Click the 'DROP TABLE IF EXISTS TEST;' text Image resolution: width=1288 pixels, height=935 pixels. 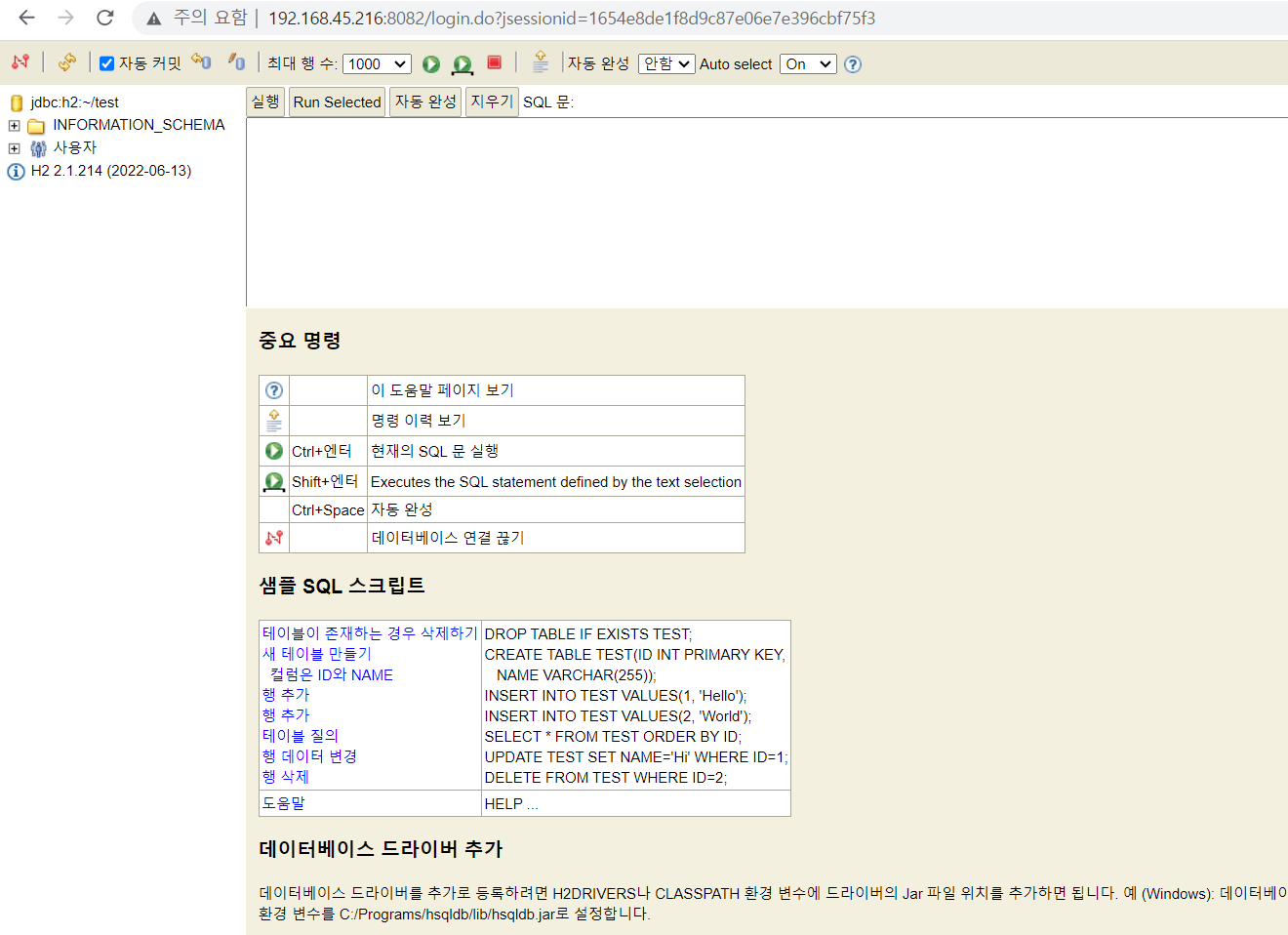(588, 634)
